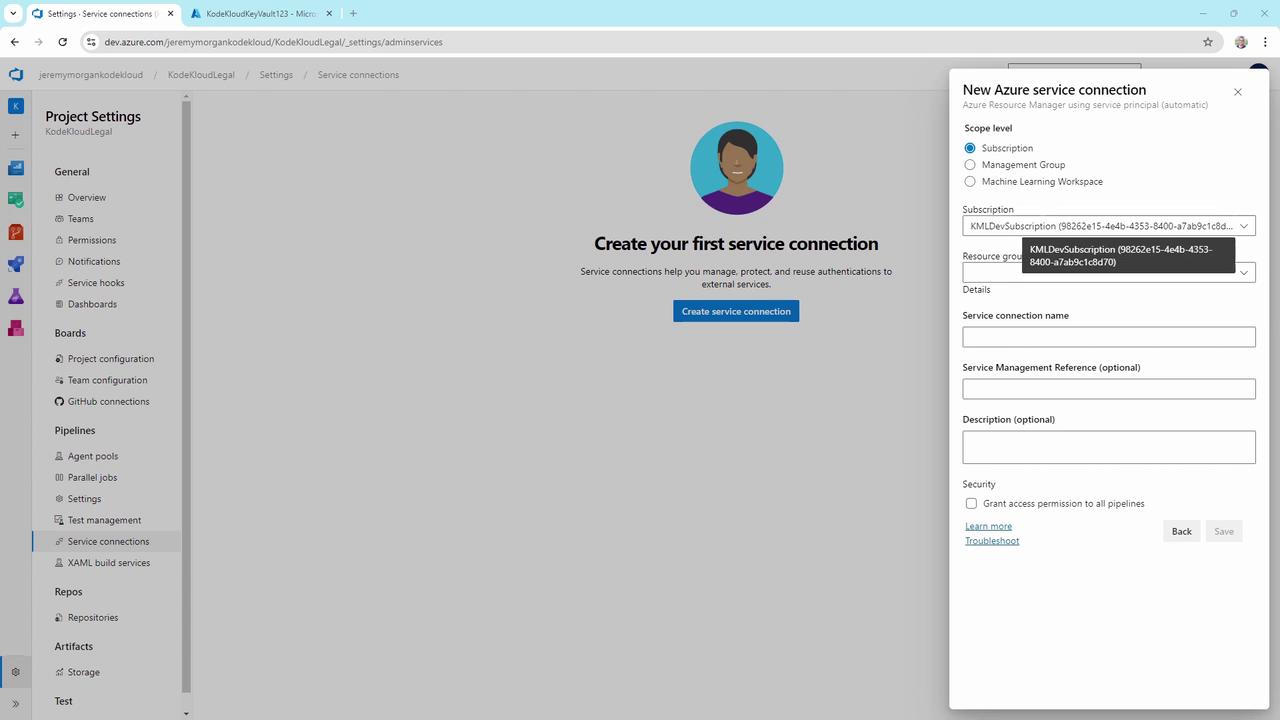This screenshot has height=720, width=1280.
Task: Open the Troubleshoot link
Action: point(992,541)
